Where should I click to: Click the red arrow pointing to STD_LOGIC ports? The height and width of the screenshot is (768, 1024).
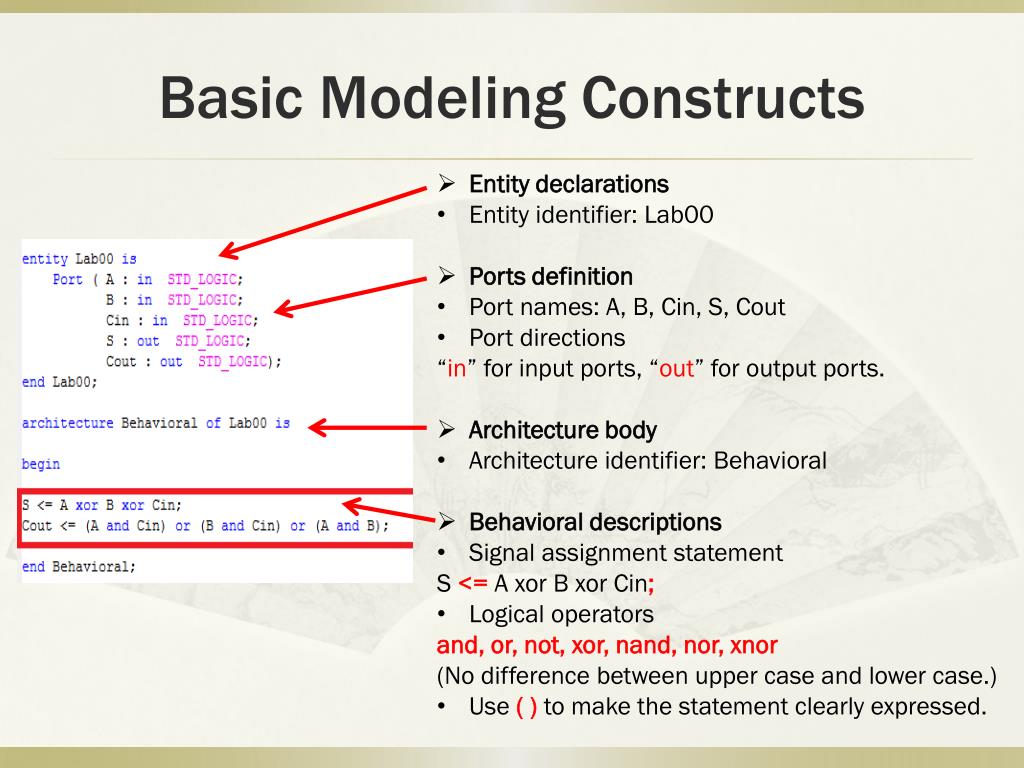point(350,298)
